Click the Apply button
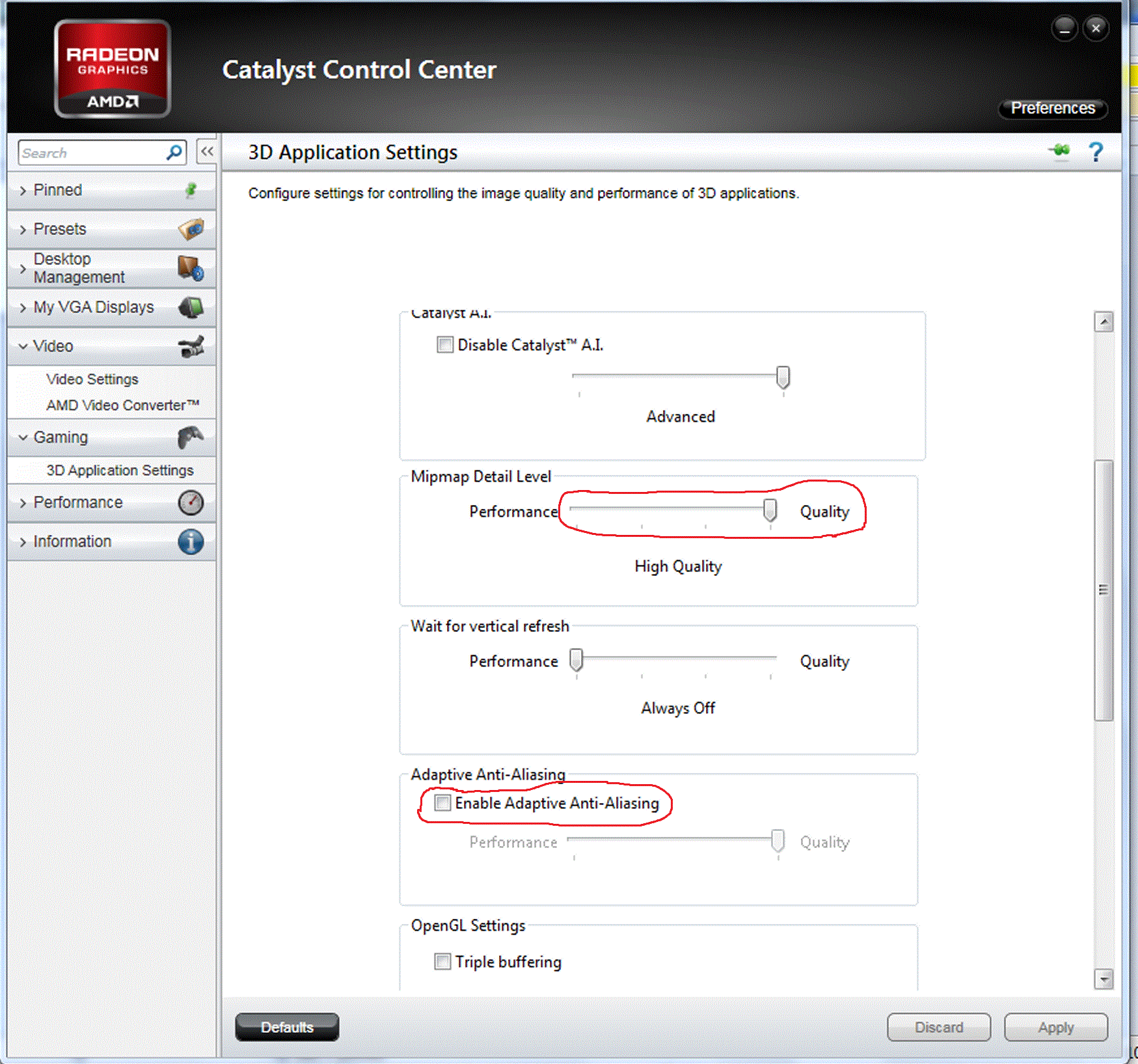The height and width of the screenshot is (1064, 1138). [x=1056, y=1027]
